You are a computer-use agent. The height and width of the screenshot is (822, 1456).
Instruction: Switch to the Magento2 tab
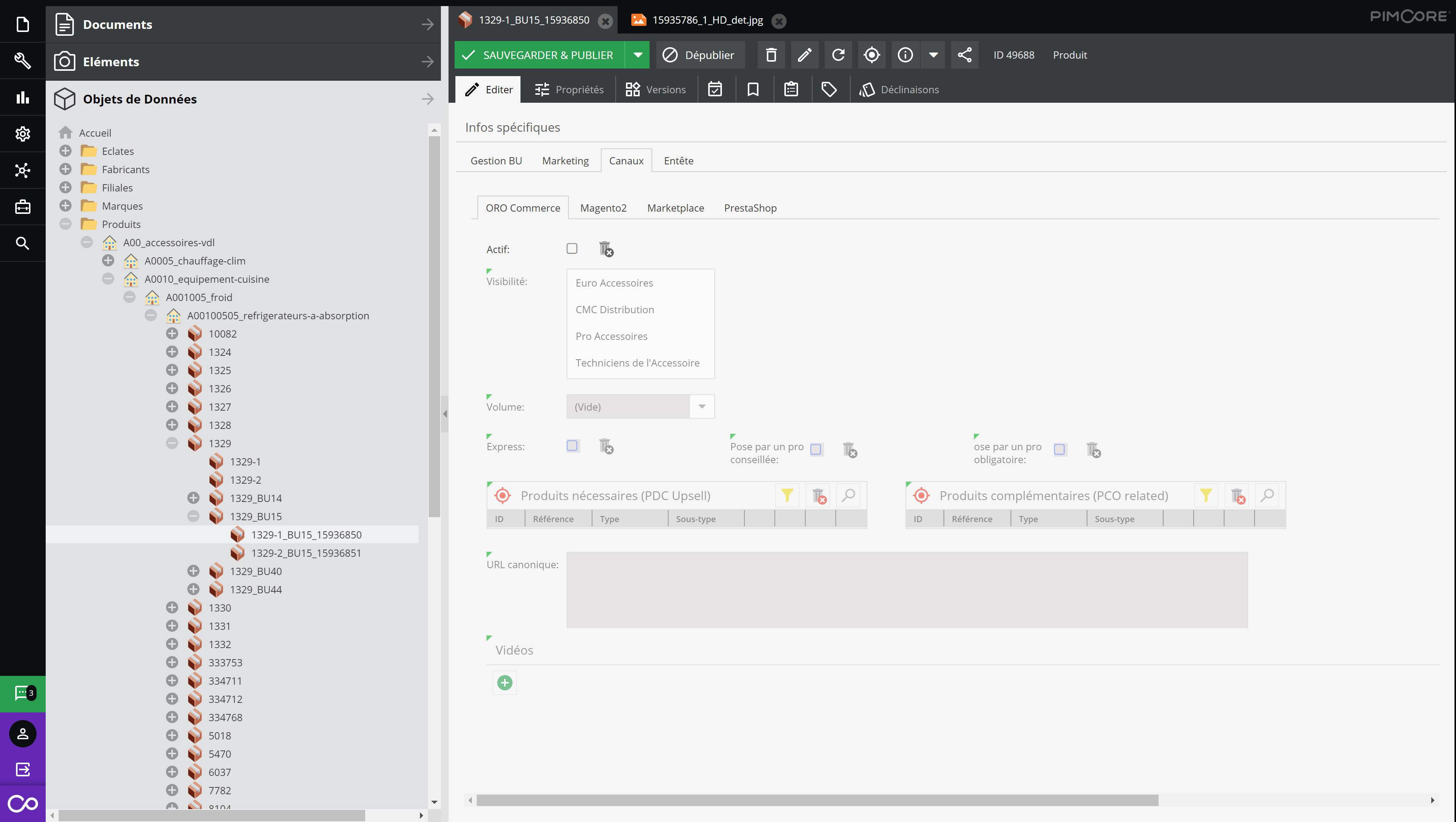pyautogui.click(x=603, y=208)
